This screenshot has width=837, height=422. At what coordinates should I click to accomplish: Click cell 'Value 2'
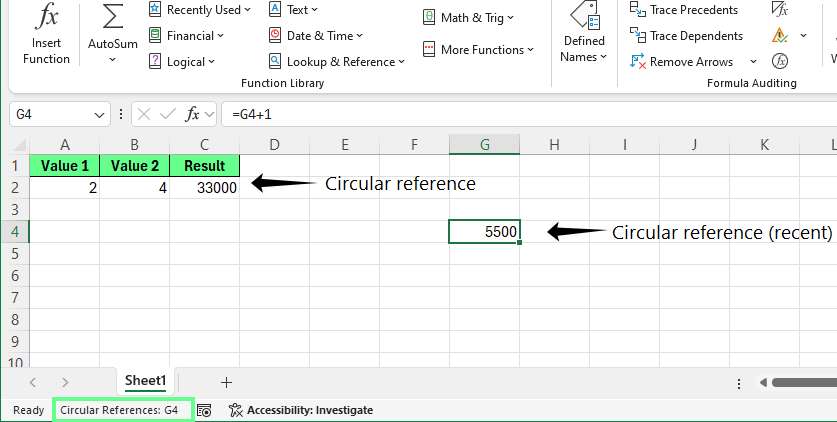[135, 166]
